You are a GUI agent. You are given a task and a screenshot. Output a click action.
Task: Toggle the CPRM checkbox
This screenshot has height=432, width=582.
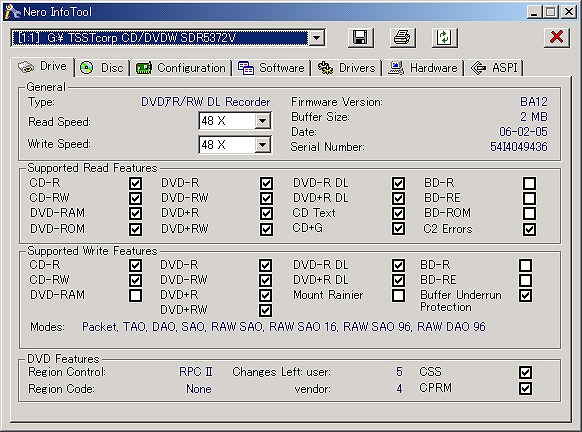526,389
